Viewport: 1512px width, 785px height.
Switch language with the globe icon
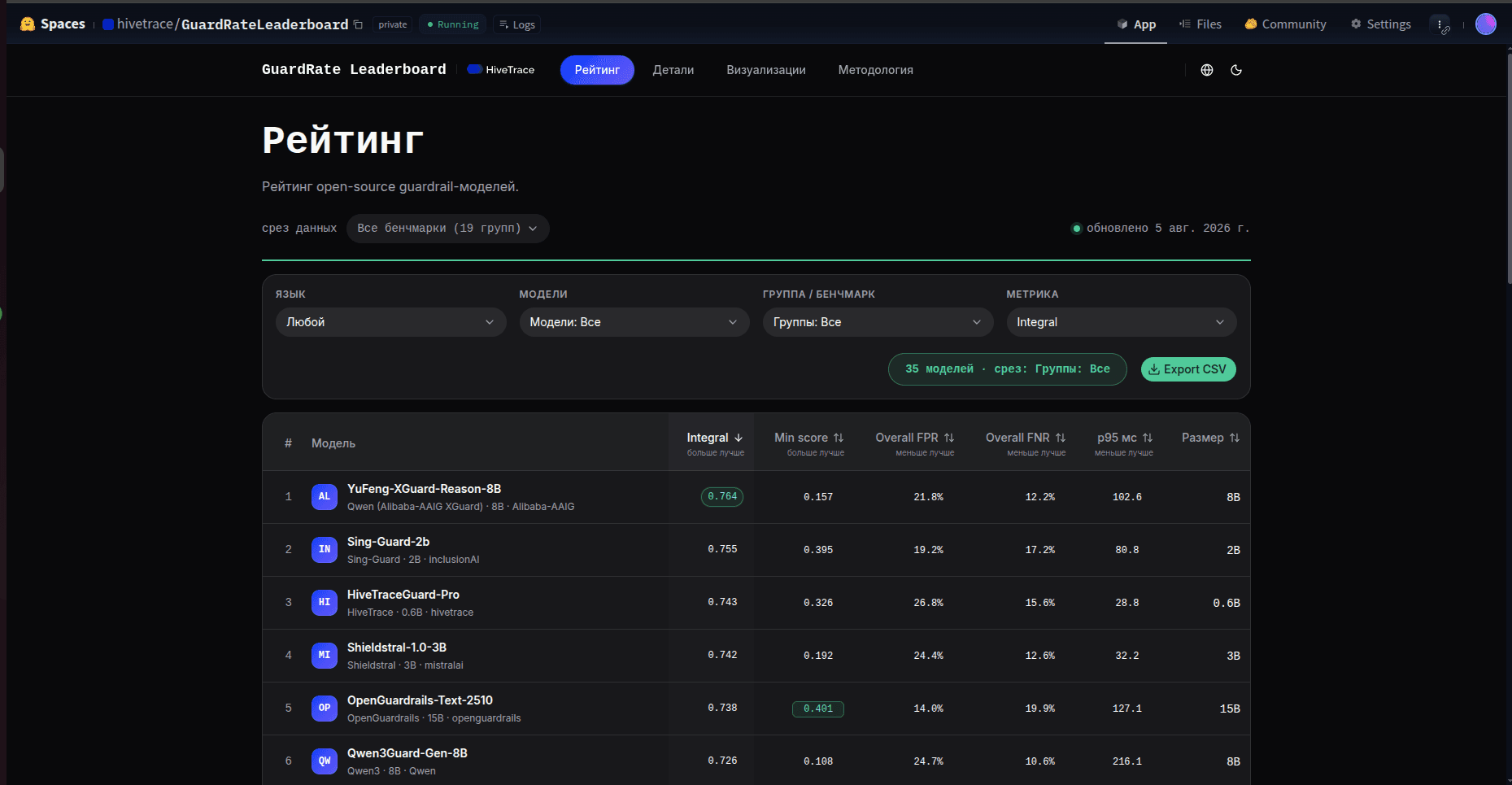click(x=1207, y=70)
